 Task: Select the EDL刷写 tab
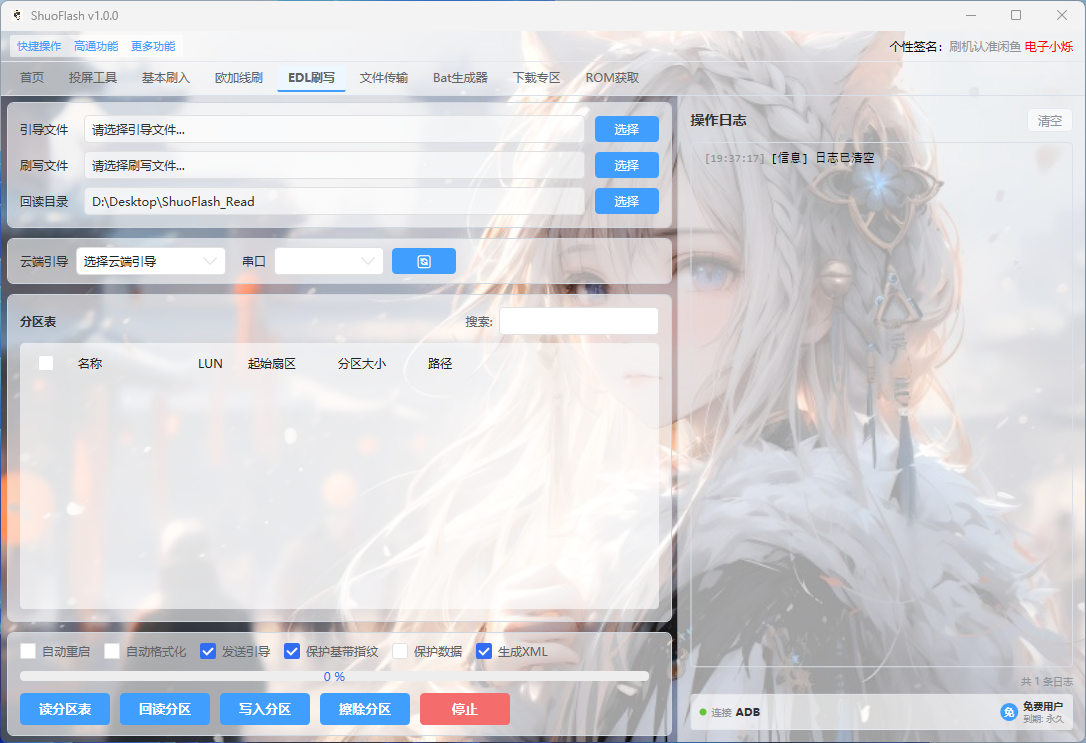(311, 78)
